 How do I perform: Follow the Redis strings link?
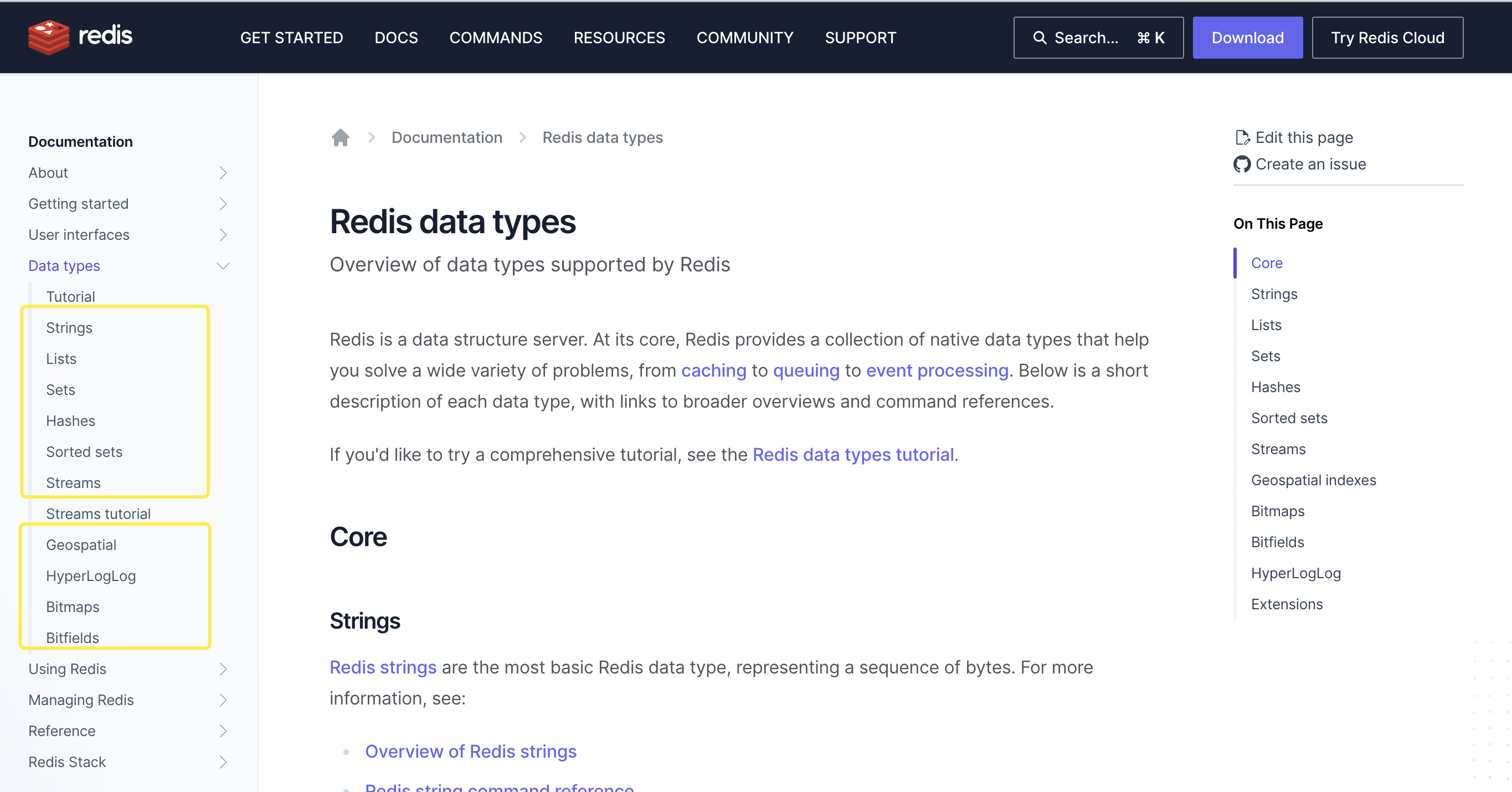(383, 667)
